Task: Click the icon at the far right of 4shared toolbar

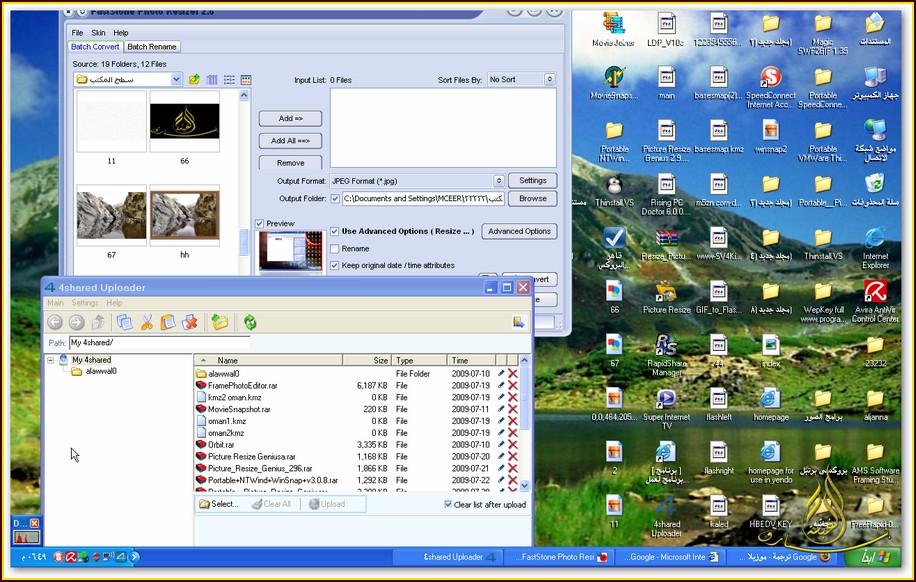Action: 519,322
